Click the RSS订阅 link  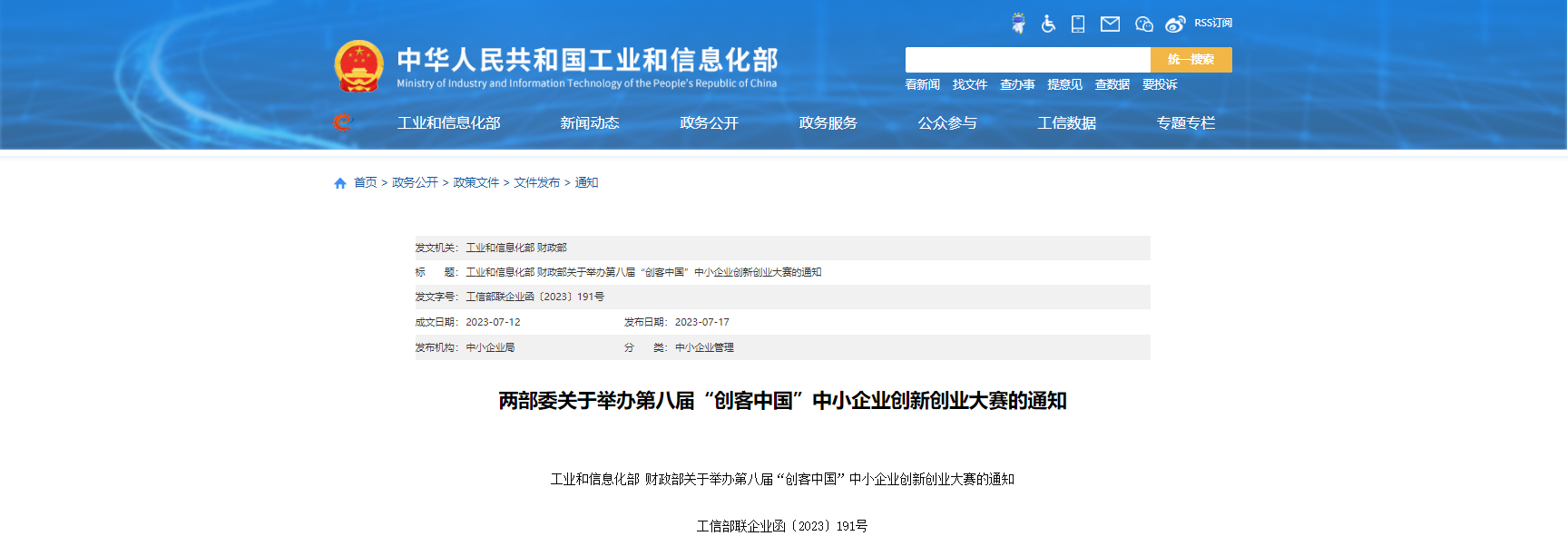(x=1213, y=23)
